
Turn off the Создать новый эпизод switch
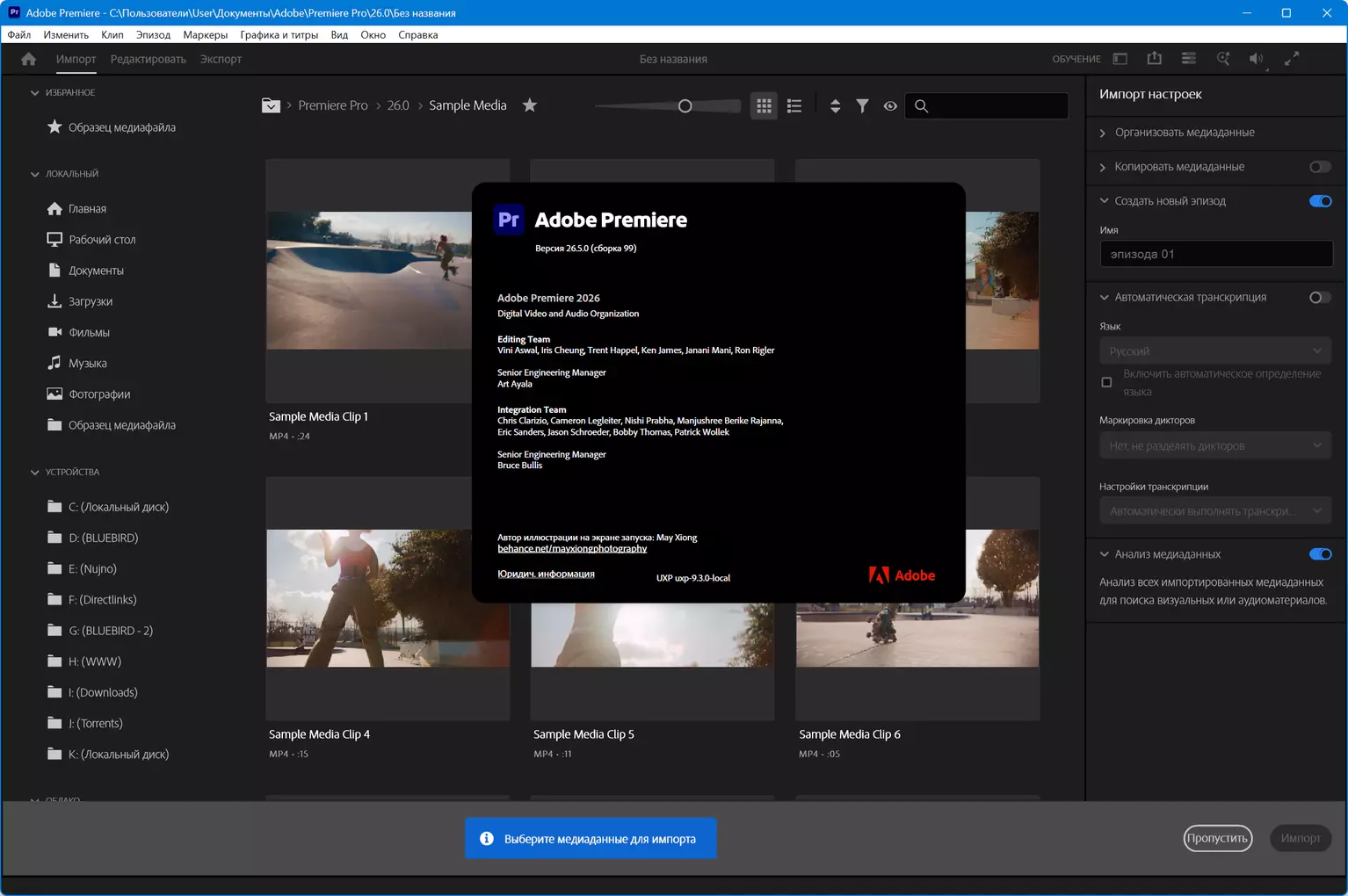[x=1320, y=201]
